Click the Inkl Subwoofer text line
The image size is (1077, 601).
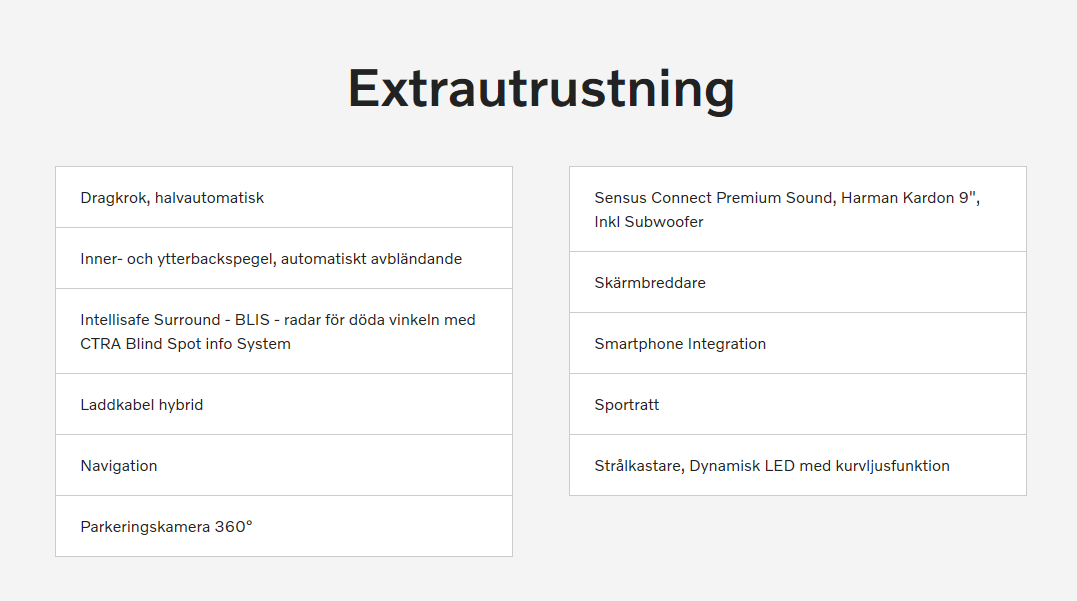(649, 222)
